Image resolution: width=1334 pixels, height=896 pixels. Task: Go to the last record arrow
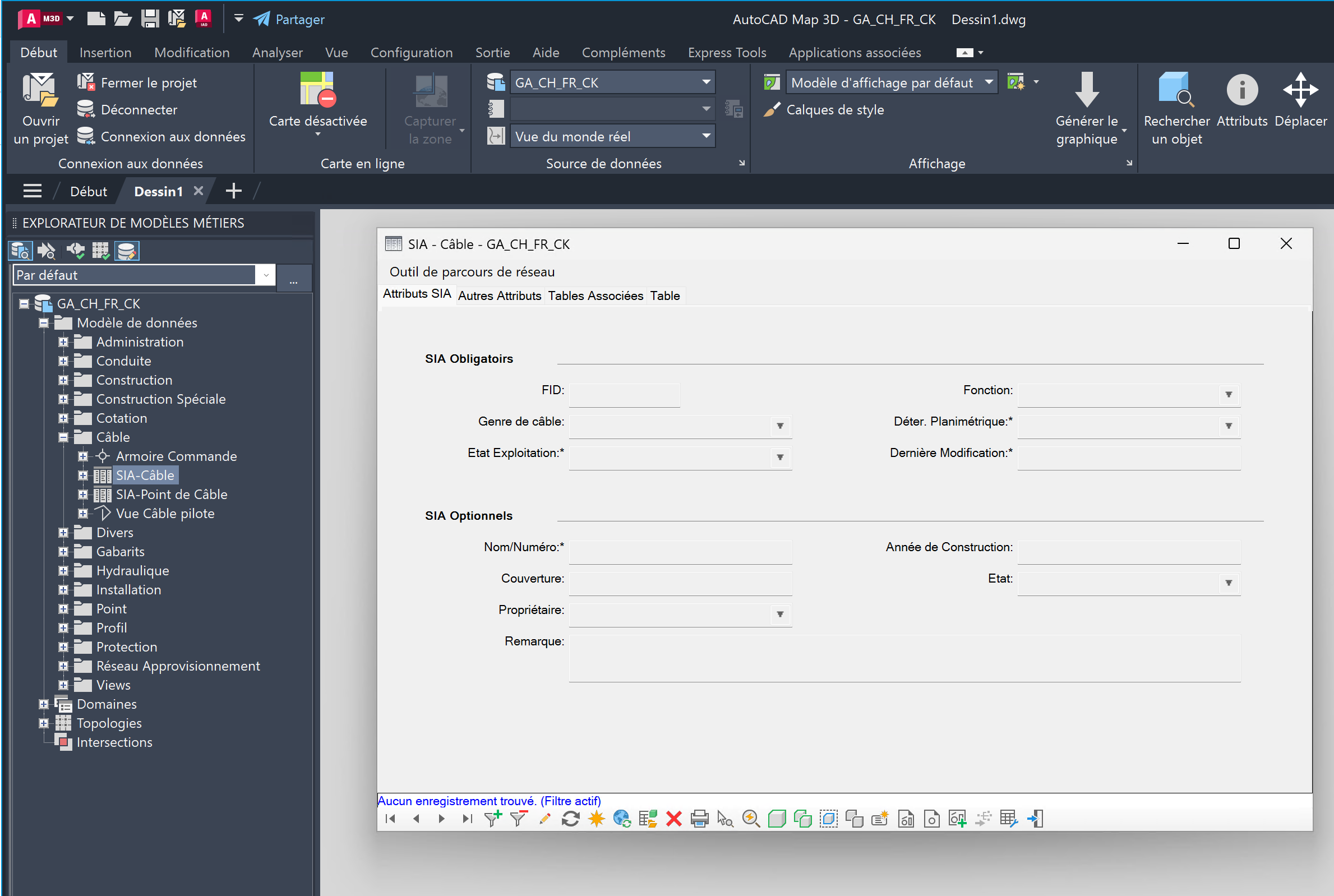pyautogui.click(x=467, y=819)
